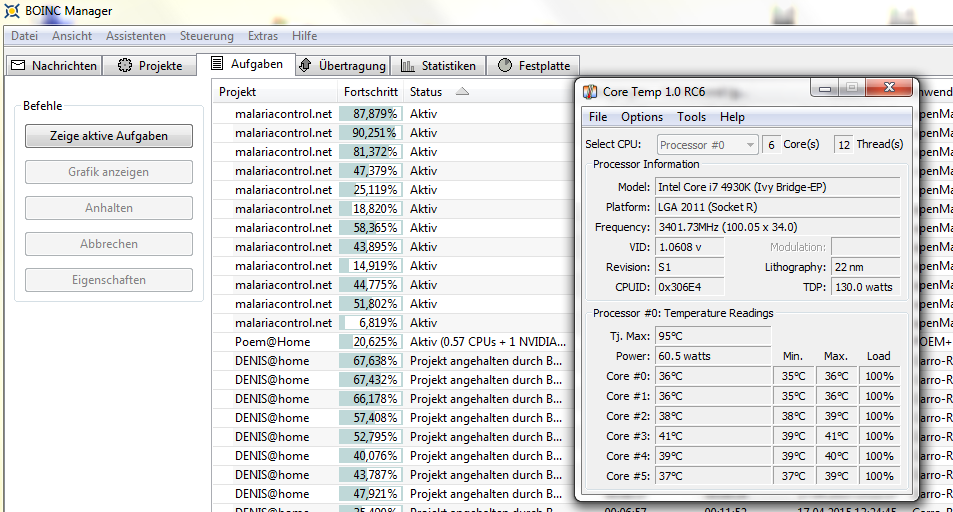Switch to the Nachrichten tab
Viewport: 953px width, 512px height.
[x=54, y=65]
